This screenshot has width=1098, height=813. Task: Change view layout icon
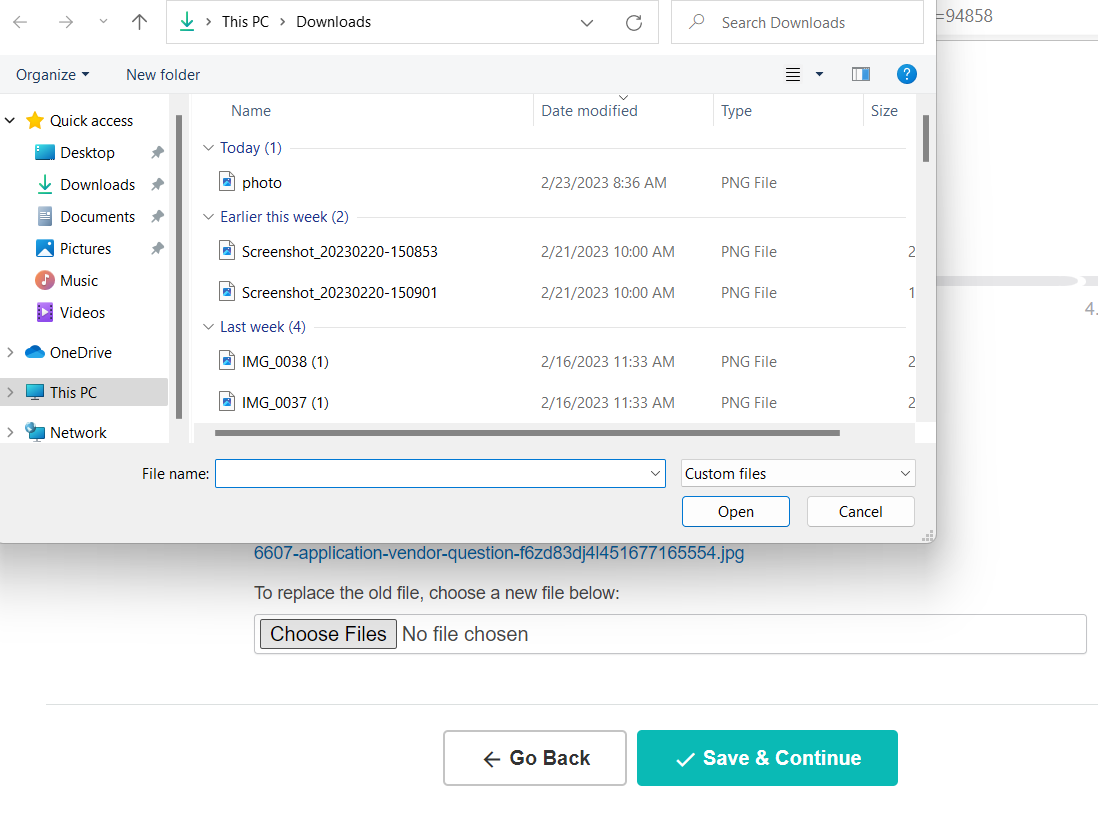[793, 75]
